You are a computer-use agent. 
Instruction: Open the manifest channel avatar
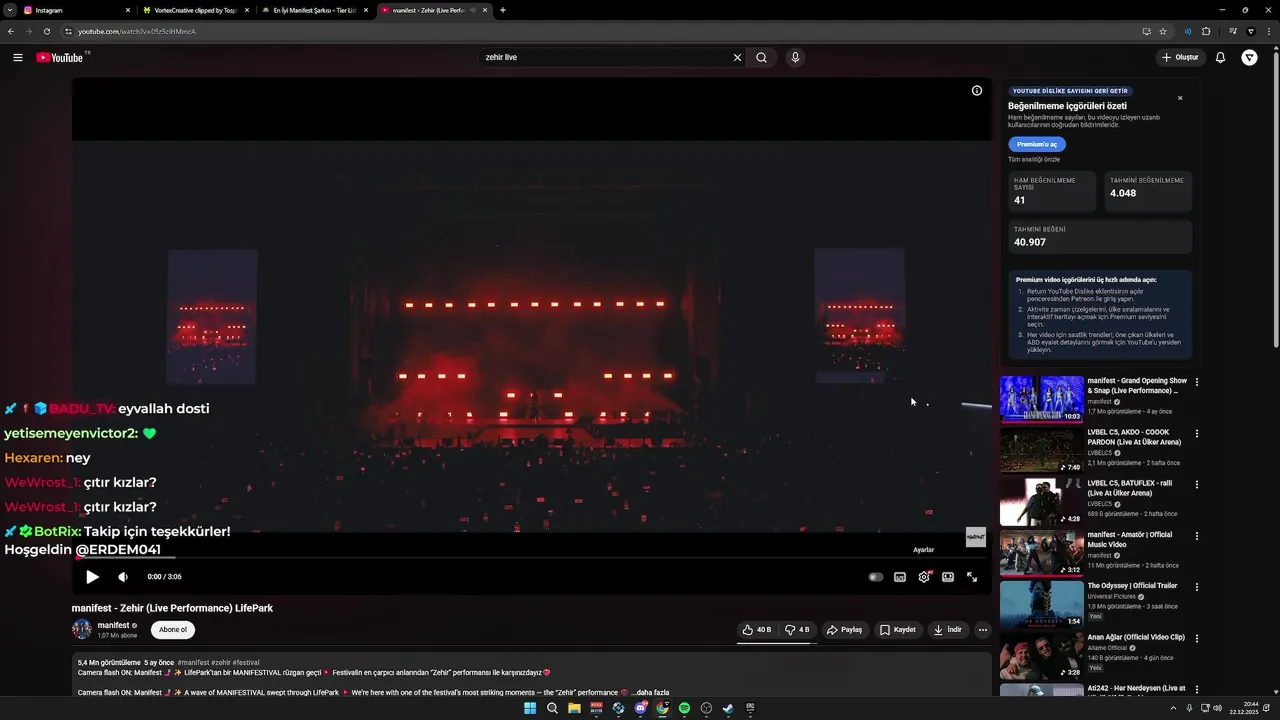pos(82,629)
